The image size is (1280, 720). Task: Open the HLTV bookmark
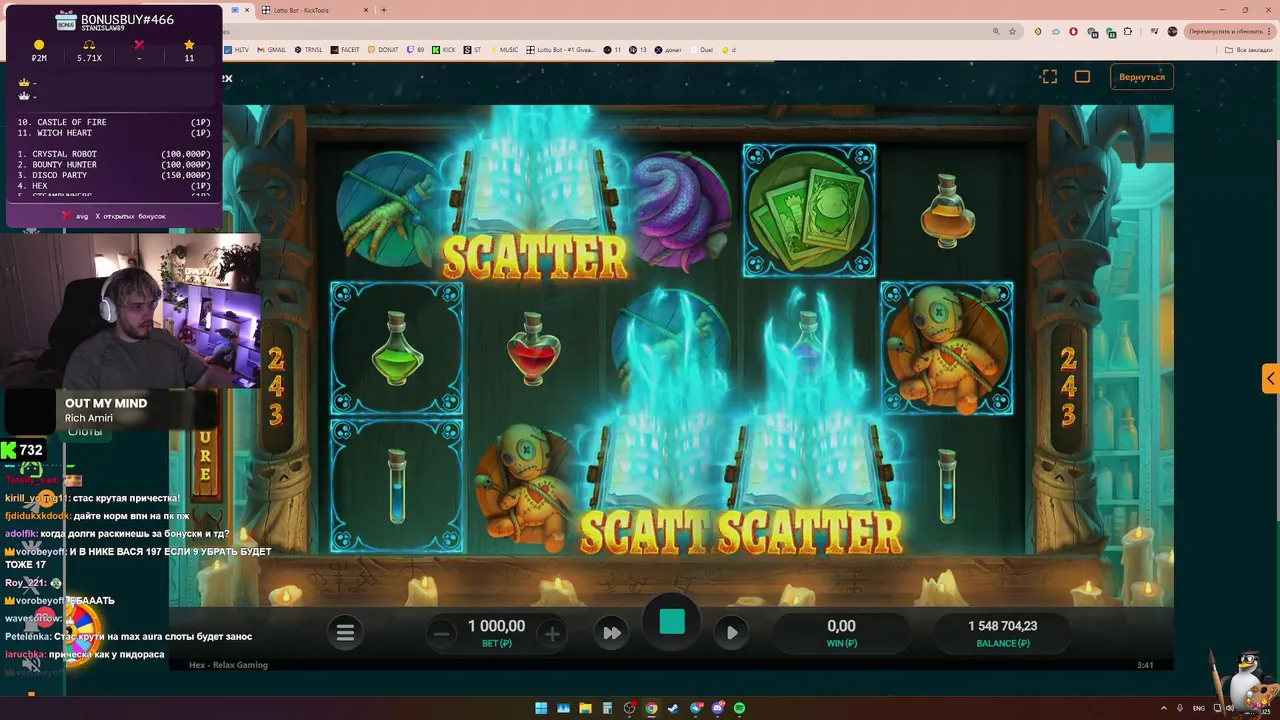point(238,49)
